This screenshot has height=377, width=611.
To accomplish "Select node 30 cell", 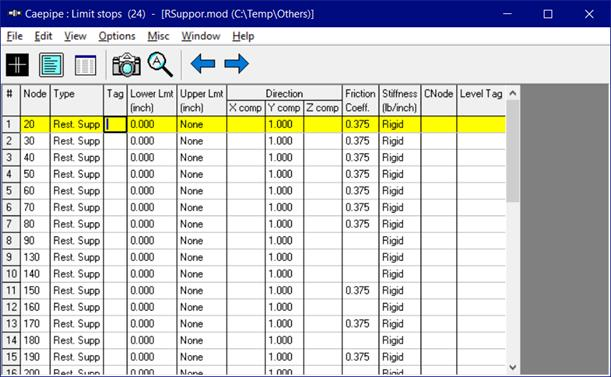I will [35, 141].
